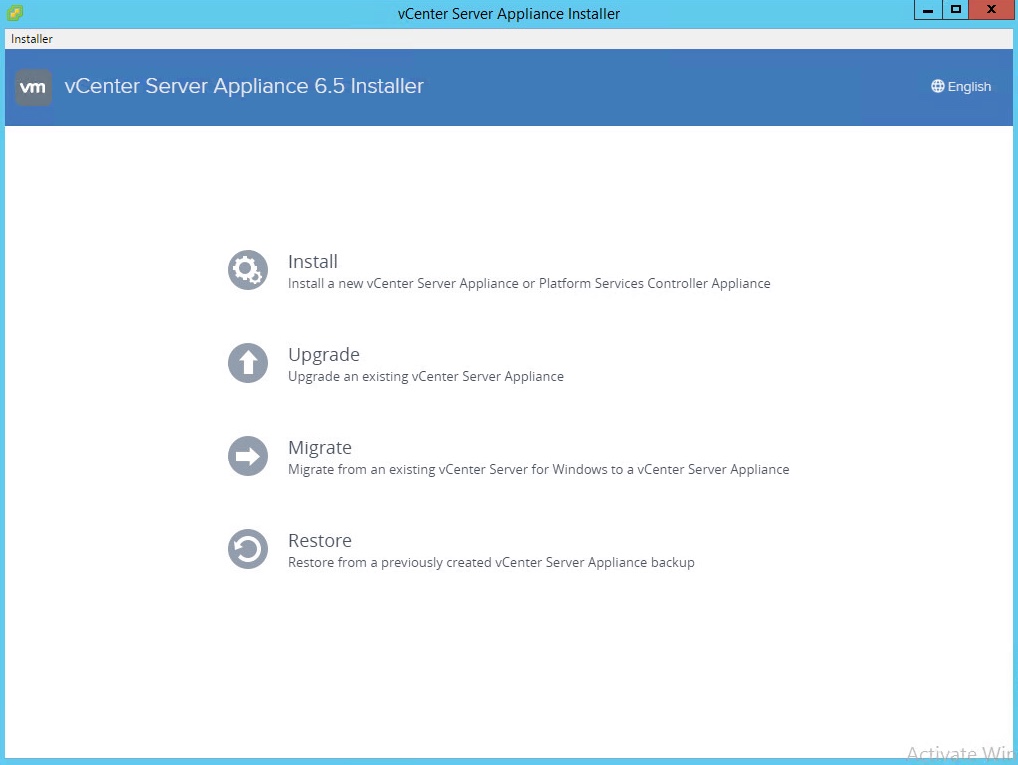
Task: Open the Installer menu
Action: pos(32,39)
